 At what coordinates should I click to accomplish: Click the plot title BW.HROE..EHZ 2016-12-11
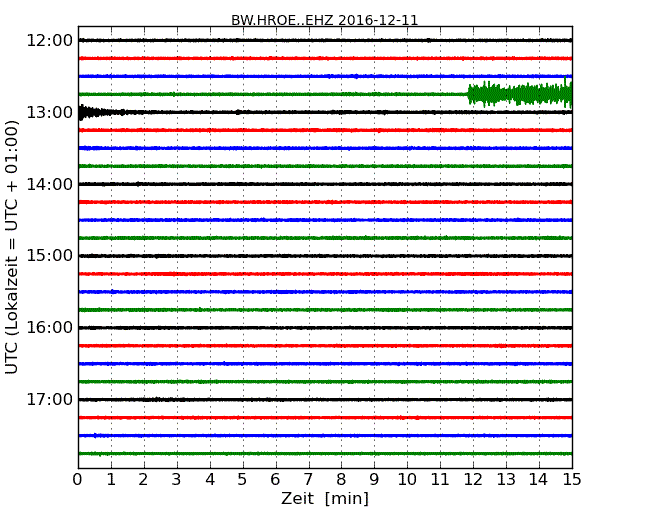tap(325, 20)
